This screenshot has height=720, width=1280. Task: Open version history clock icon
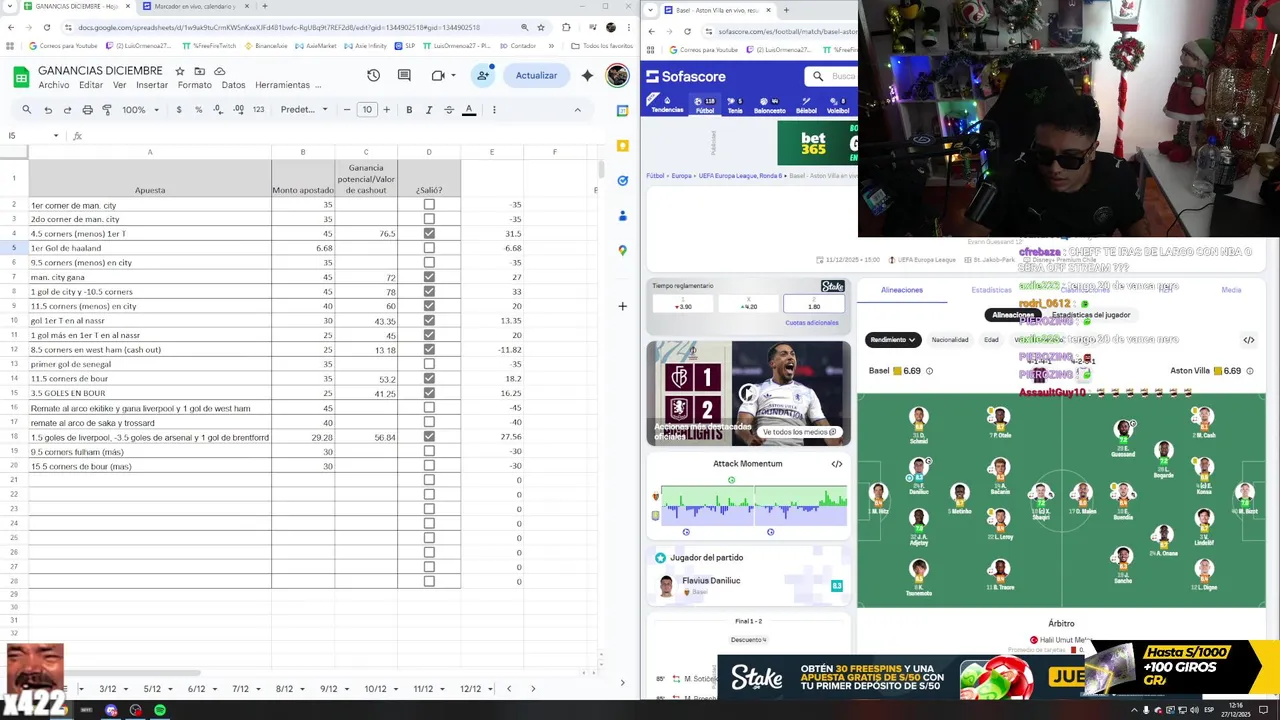coord(373,75)
